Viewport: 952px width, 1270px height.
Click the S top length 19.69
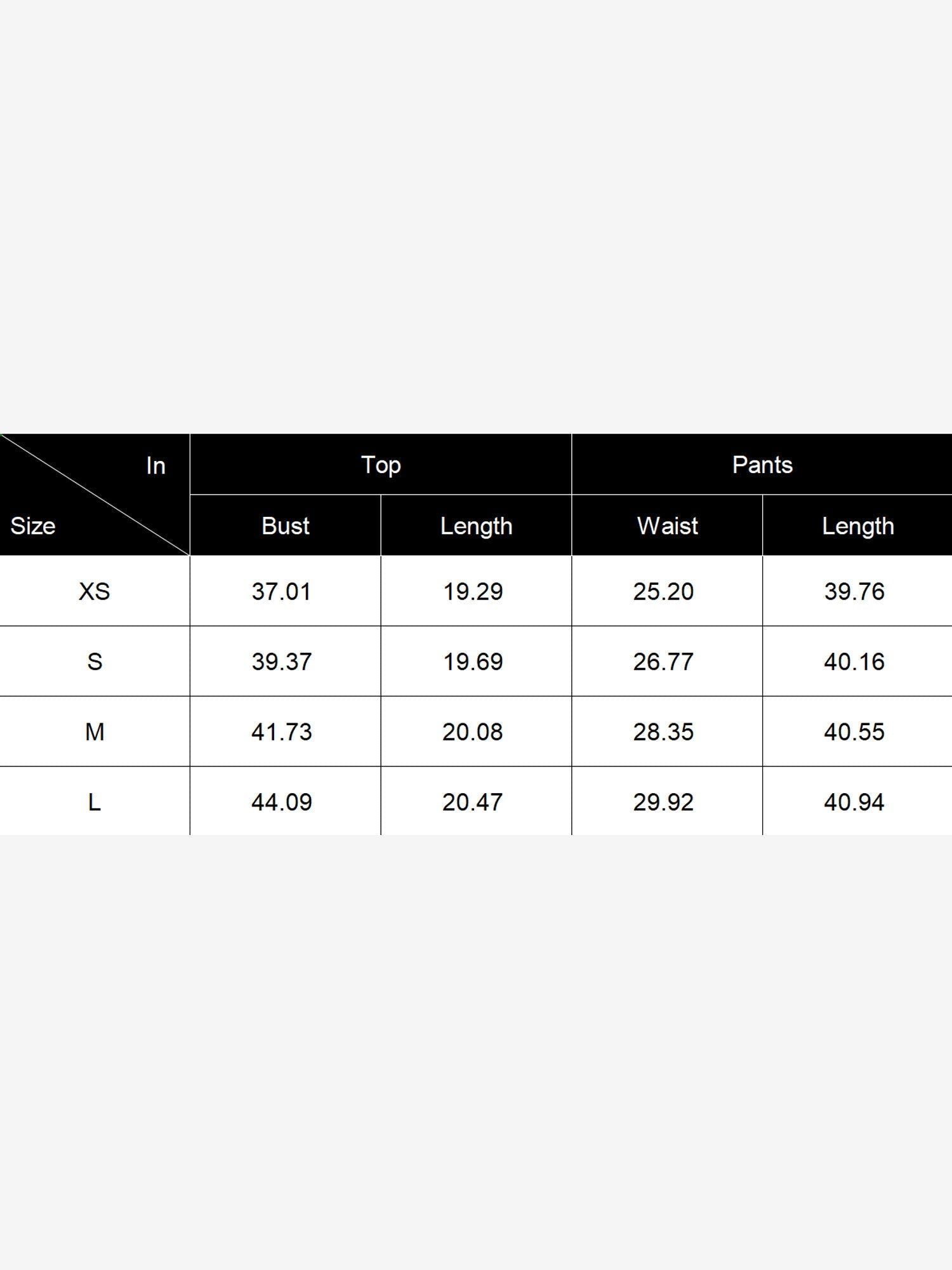(472, 662)
